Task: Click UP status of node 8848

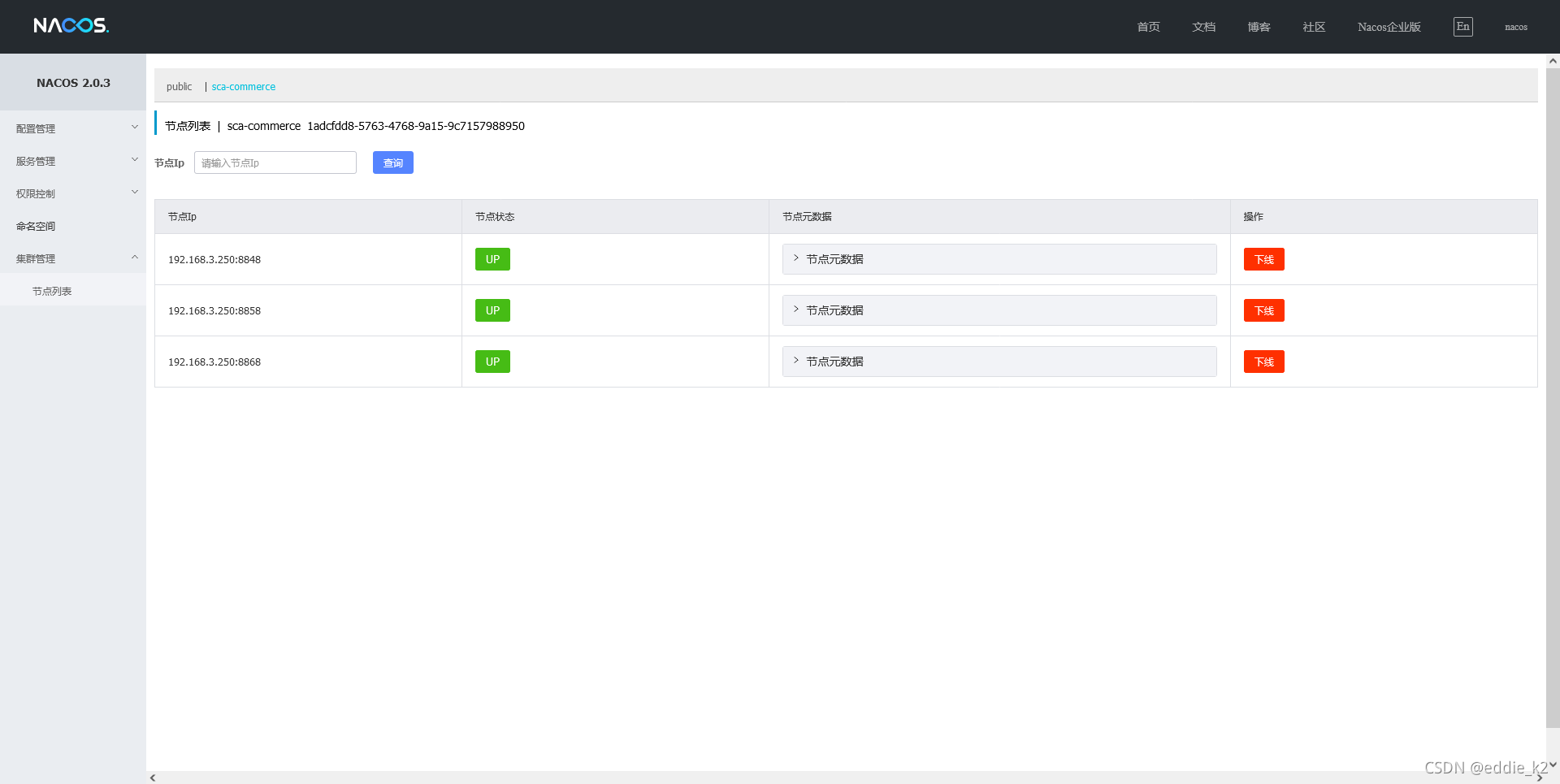Action: pyautogui.click(x=492, y=259)
